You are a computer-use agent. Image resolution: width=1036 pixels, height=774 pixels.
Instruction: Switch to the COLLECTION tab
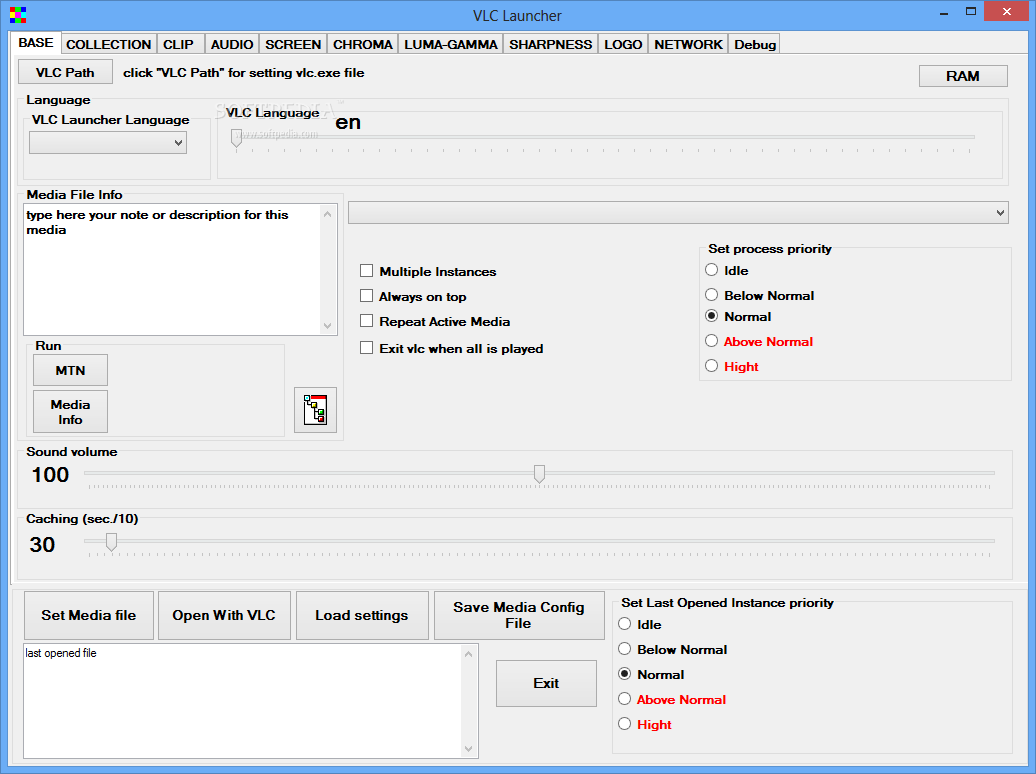pos(108,44)
